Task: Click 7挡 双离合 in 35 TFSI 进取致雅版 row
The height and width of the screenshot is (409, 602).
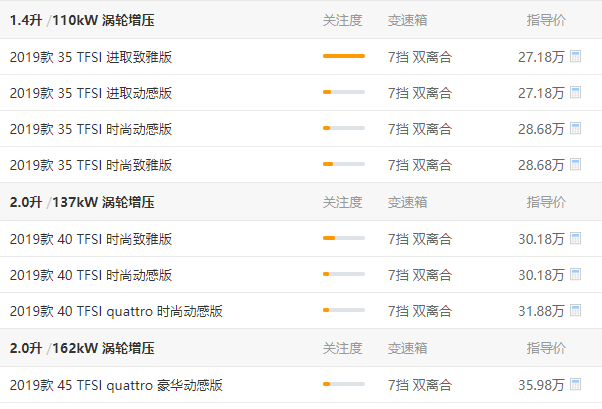Action: (420, 57)
